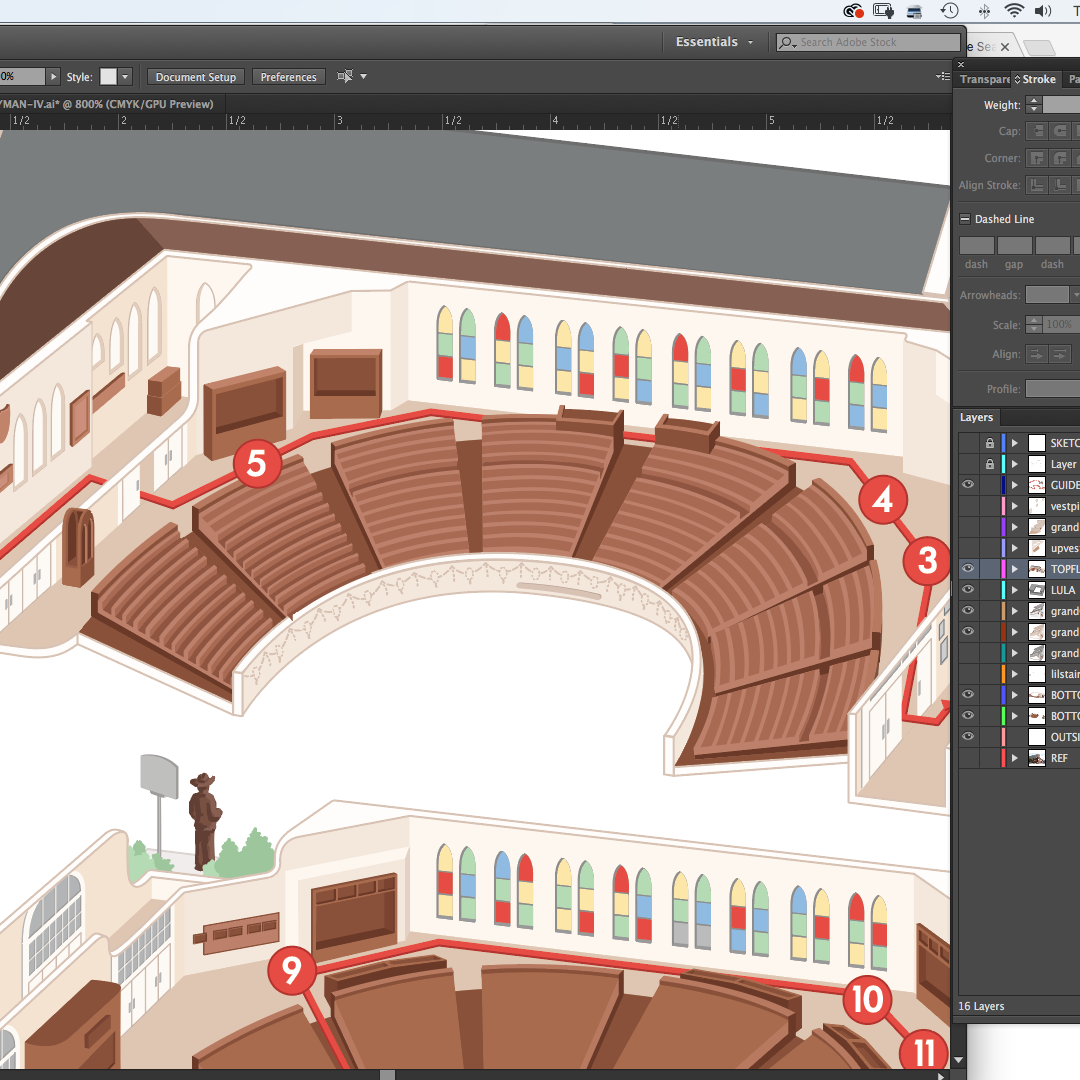Expand the LULA layer
Viewport: 1080px width, 1080px height.
1015,590
